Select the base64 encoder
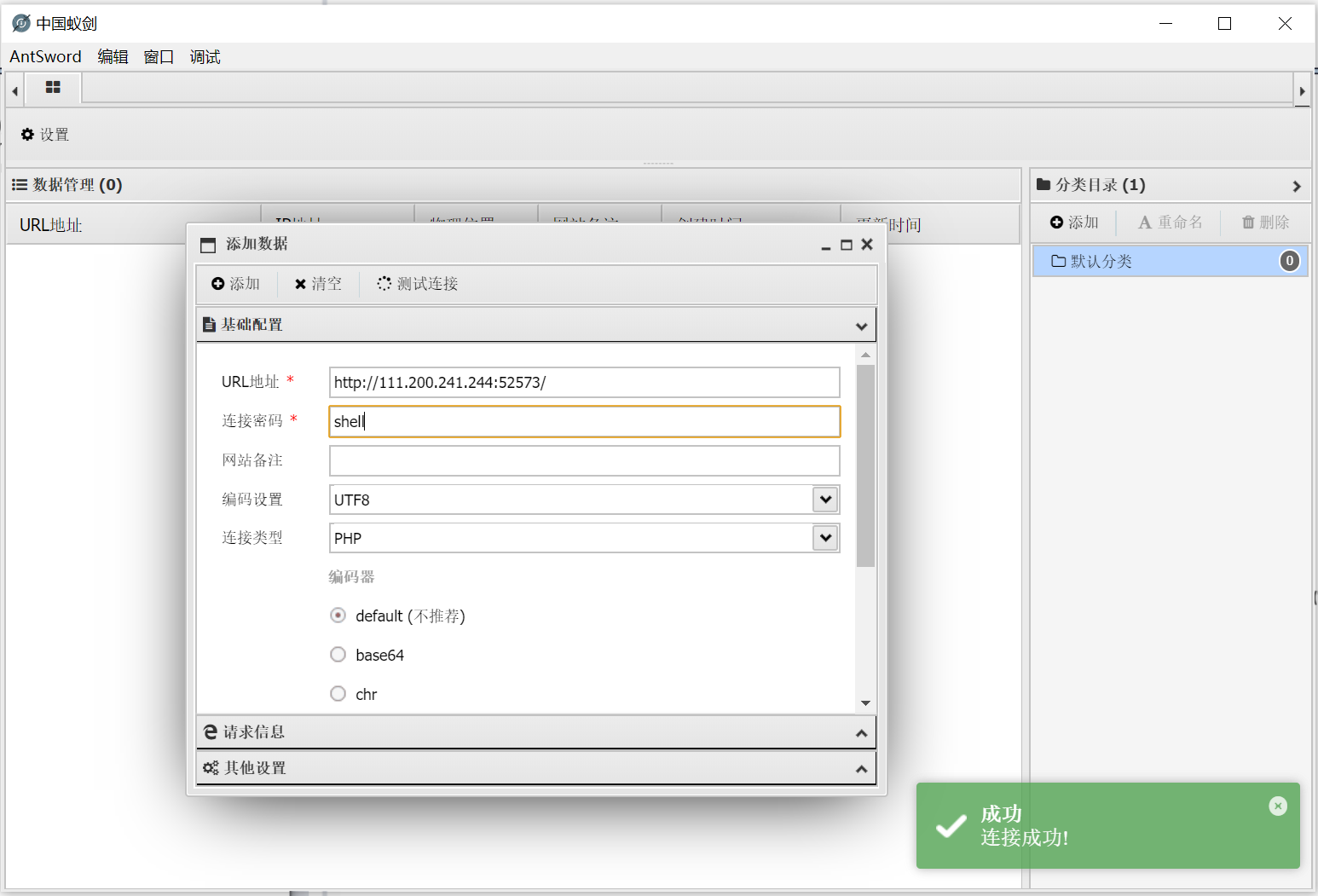The width and height of the screenshot is (1318, 896). coord(338,654)
